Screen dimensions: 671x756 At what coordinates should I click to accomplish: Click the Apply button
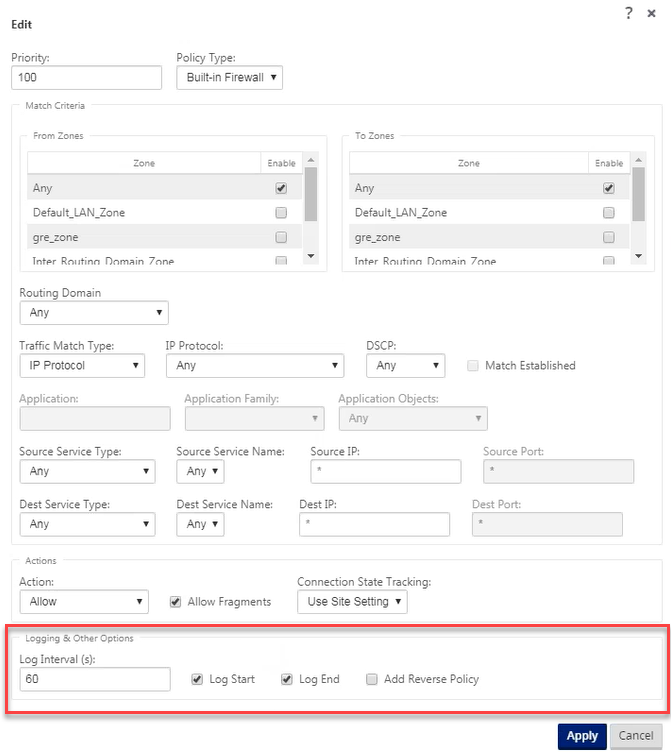(582, 736)
